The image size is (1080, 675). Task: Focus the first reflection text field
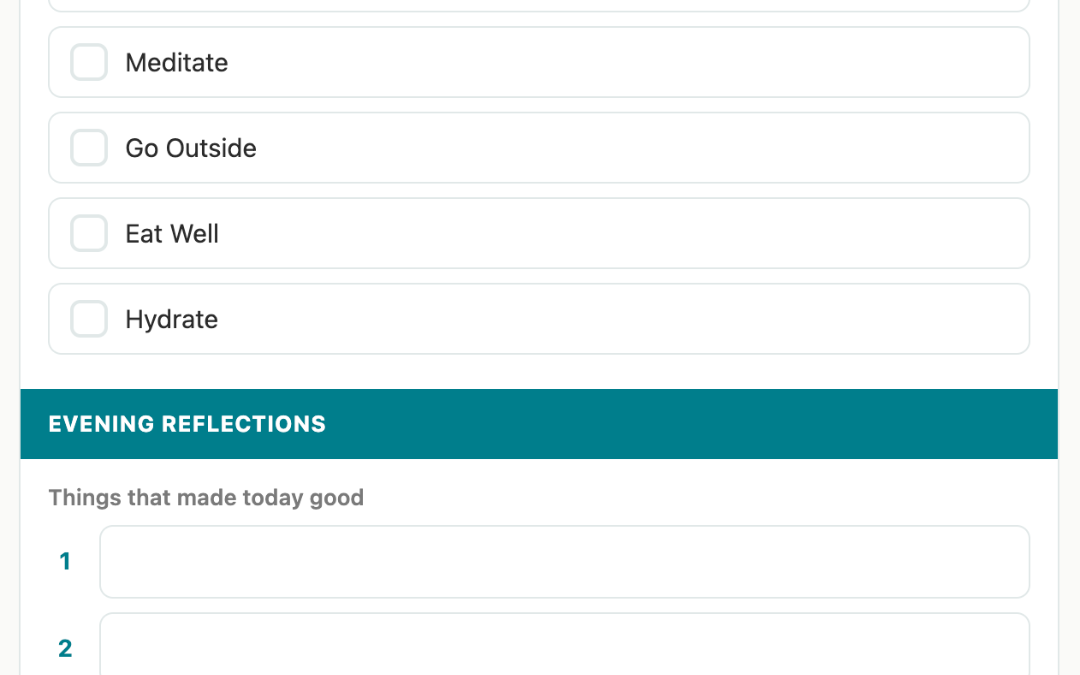pyautogui.click(x=564, y=562)
